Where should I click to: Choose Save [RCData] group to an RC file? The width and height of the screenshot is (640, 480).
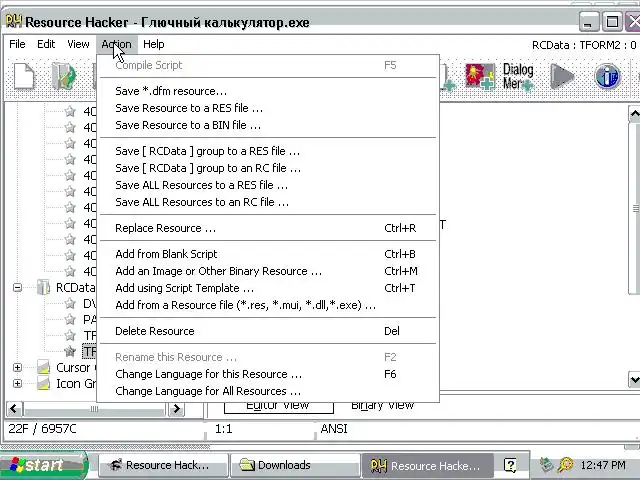click(x=269, y=168)
